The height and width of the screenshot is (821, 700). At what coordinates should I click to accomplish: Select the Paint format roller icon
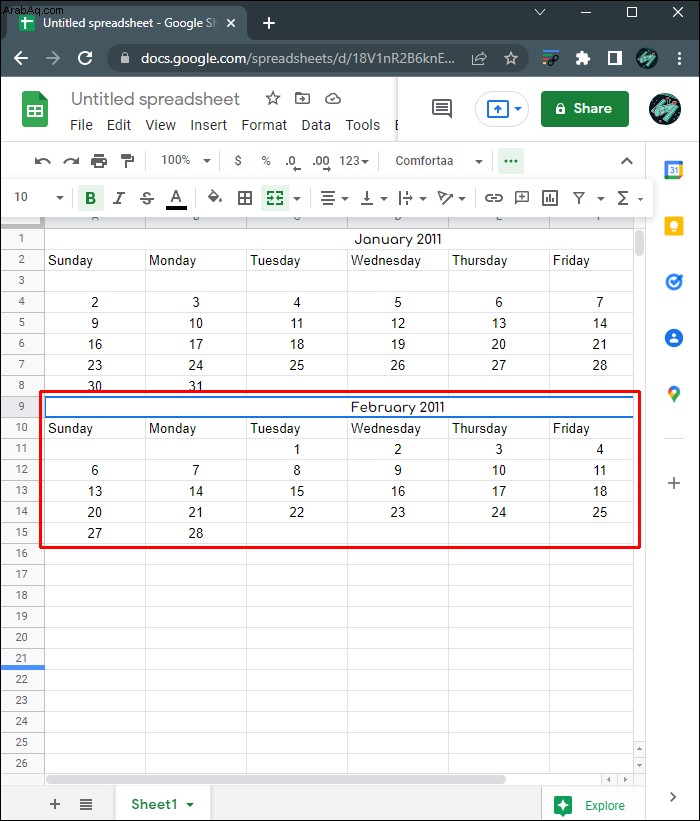point(127,161)
